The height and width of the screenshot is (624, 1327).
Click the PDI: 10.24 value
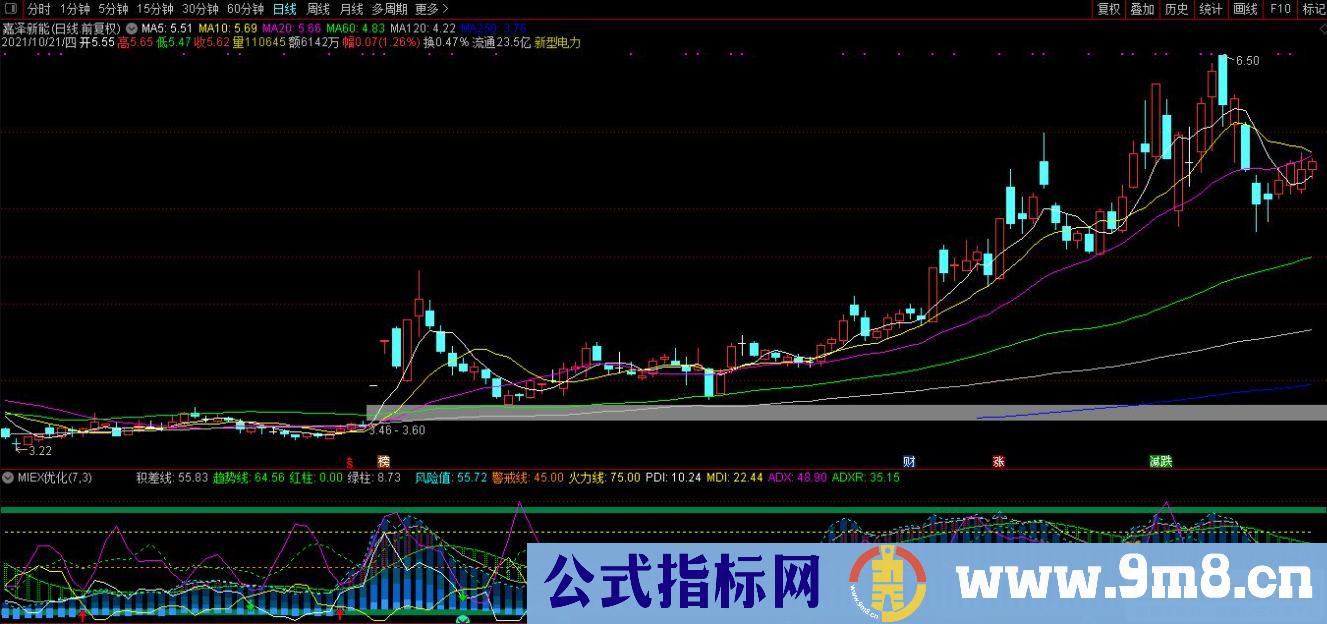pos(674,478)
